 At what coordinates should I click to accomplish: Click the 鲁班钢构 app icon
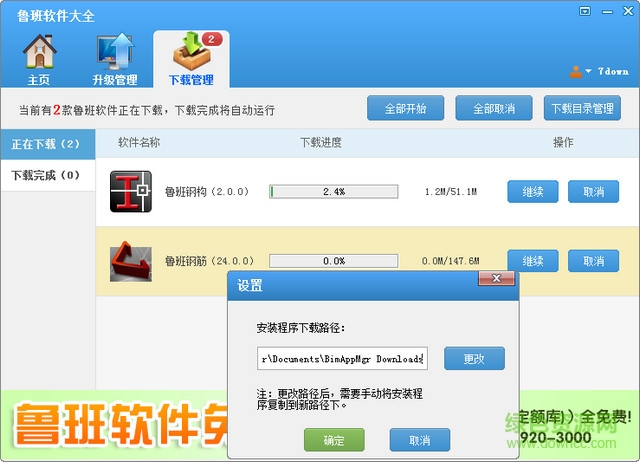[x=131, y=191]
